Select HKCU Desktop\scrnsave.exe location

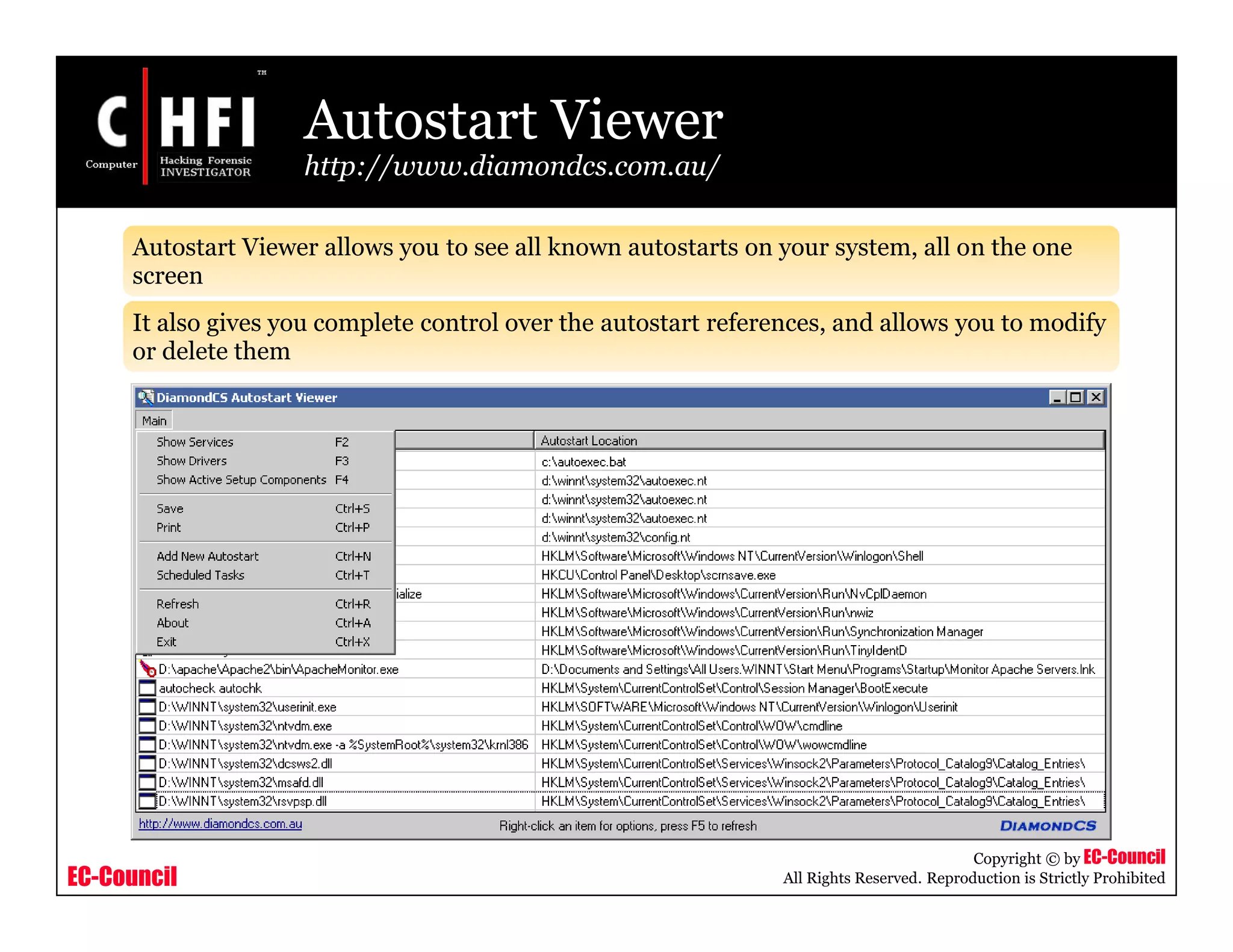(819, 575)
